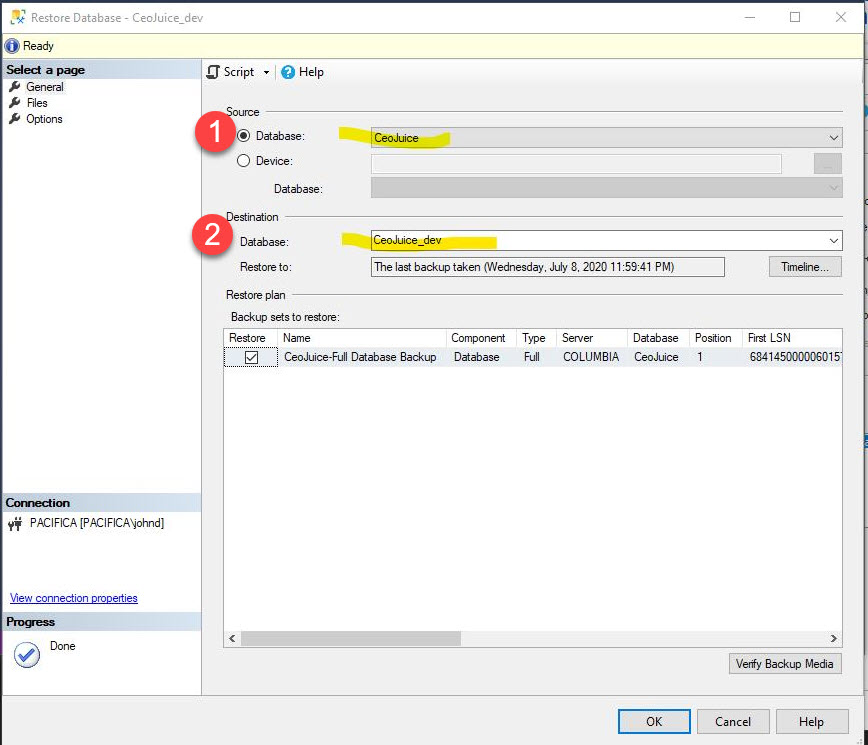The image size is (868, 745).
Task: Click the Name column header
Action: pos(361,338)
